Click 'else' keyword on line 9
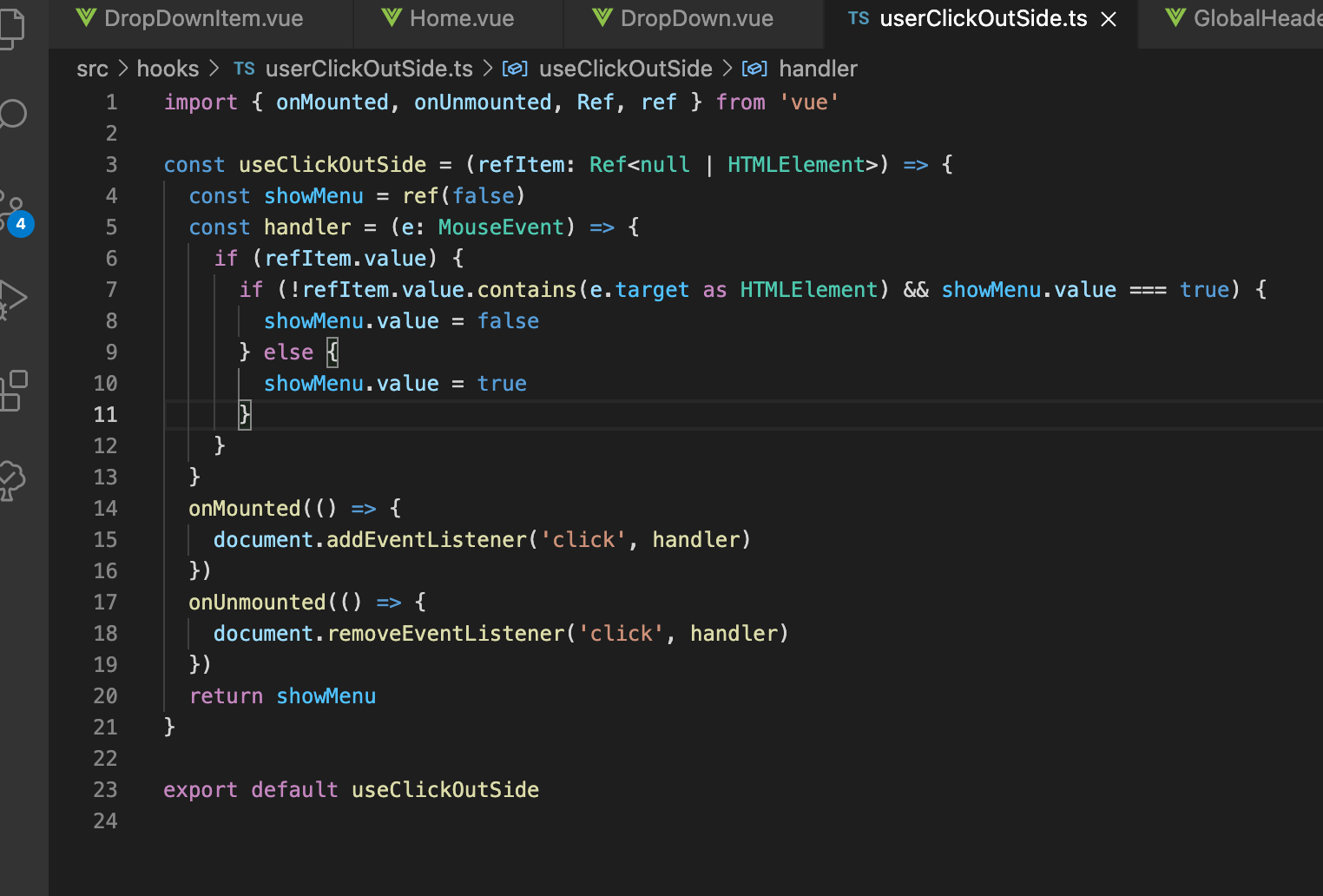Screen dimensions: 1323x896 click(x=288, y=352)
